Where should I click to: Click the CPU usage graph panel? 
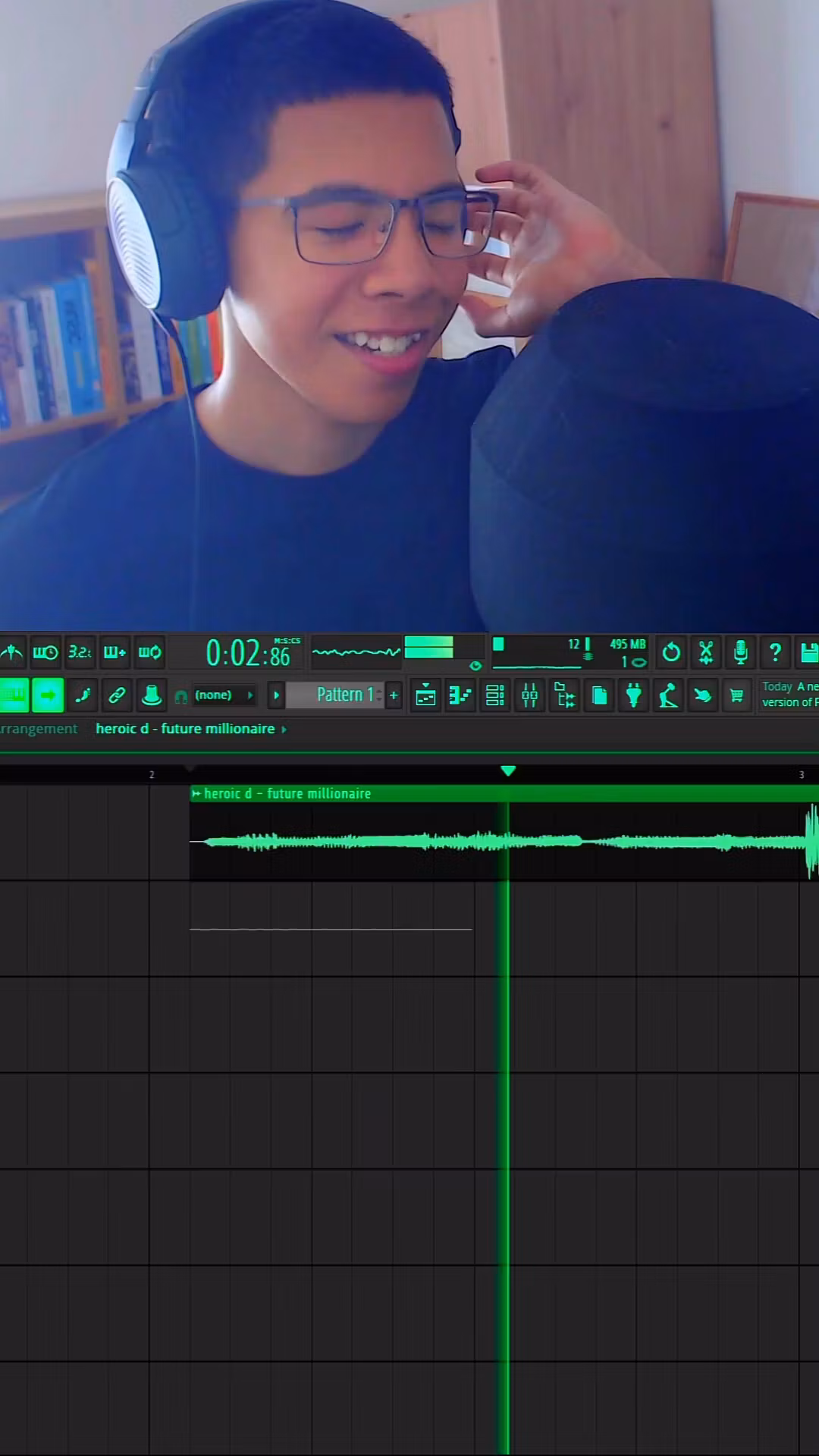pyautogui.click(x=537, y=654)
